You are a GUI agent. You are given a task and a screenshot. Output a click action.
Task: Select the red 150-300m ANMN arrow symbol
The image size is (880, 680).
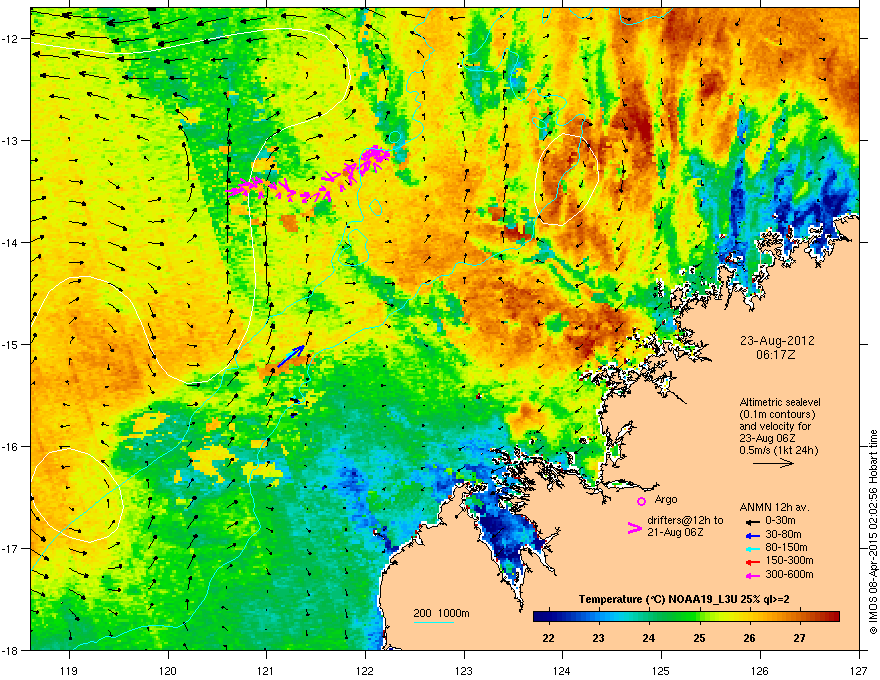click(x=753, y=562)
